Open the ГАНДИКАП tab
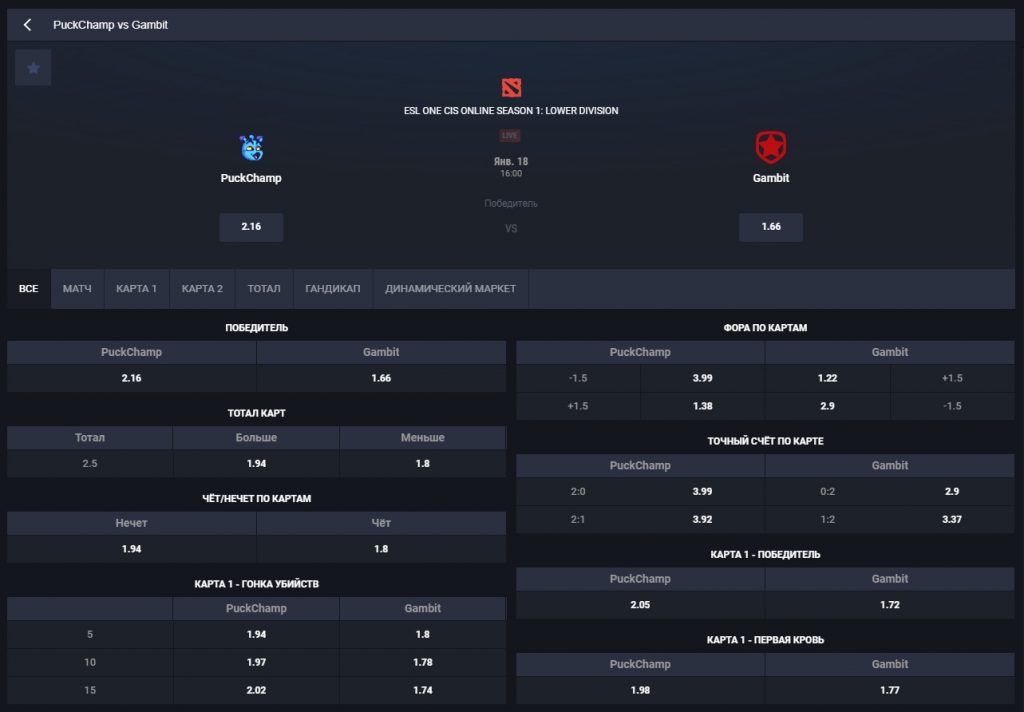1024x712 pixels. click(x=332, y=288)
